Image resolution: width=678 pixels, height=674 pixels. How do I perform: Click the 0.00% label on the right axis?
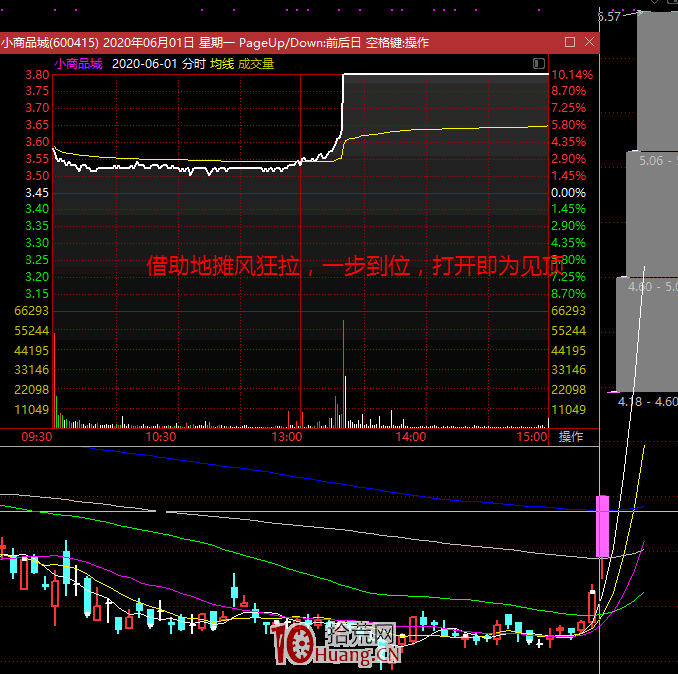tap(568, 193)
